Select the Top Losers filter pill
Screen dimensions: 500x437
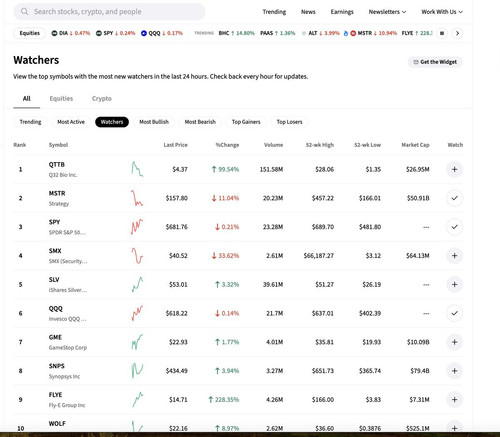[x=289, y=122]
